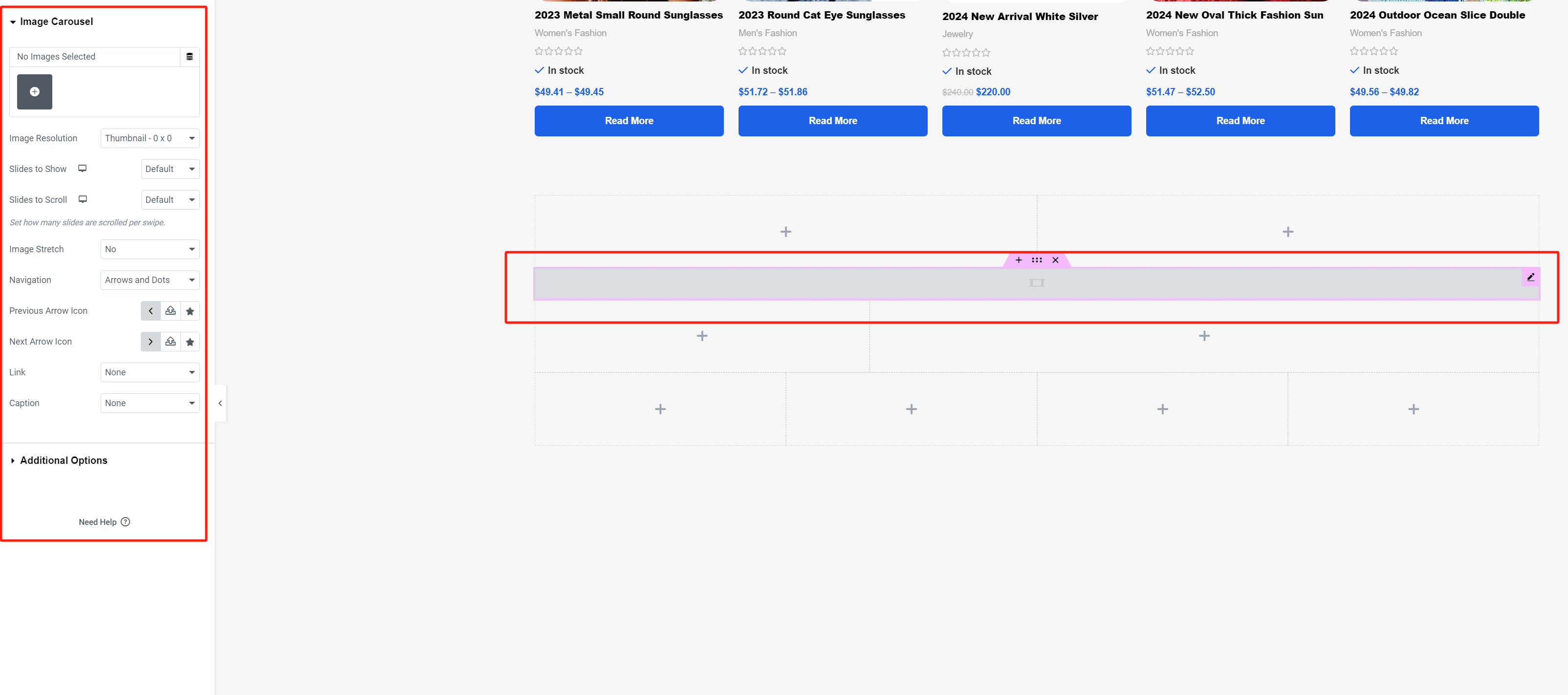The image size is (1568, 695).
Task: Click the desktop responsive icon beside Slides to Scroll
Action: [83, 199]
